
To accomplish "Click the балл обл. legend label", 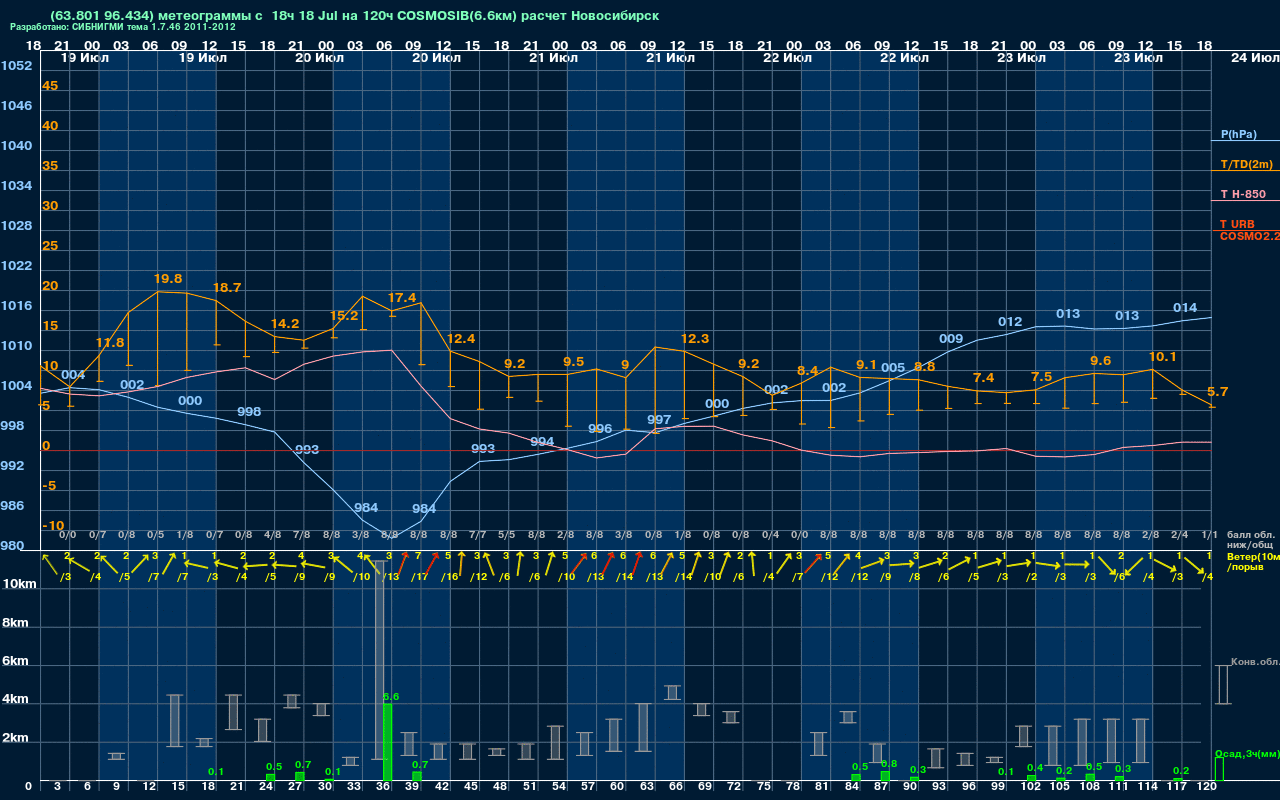I will (x=1251, y=535).
